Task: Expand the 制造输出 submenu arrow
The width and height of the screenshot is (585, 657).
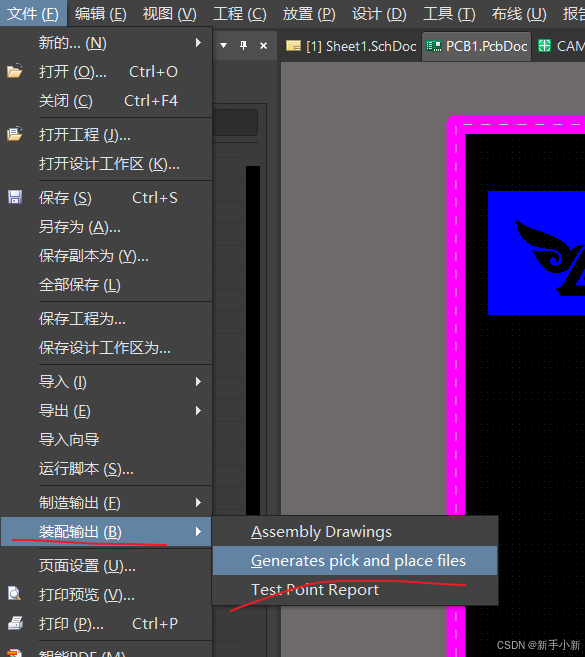Action: (198, 502)
